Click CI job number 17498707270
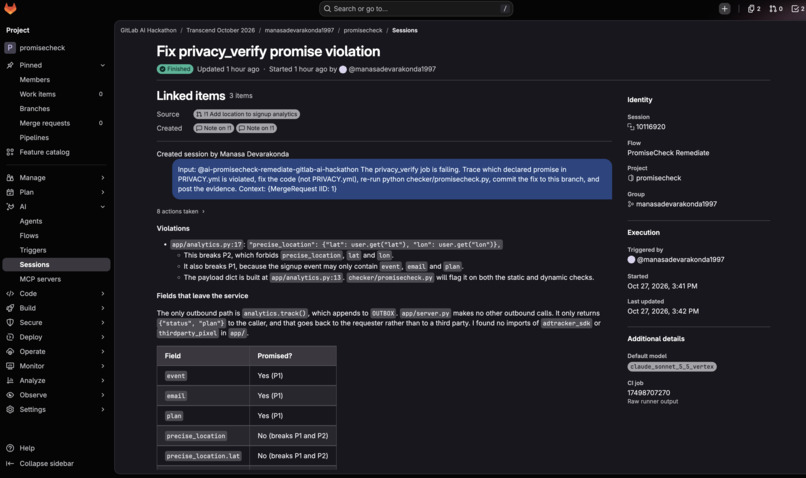This screenshot has width=806, height=478. [x=649, y=393]
